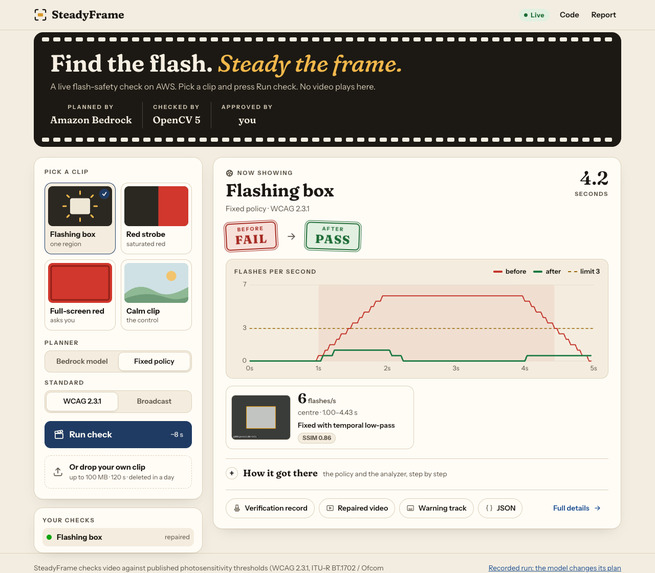Image resolution: width=655 pixels, height=573 pixels.
Task: Open the Recorded run footer link
Action: 555,568
